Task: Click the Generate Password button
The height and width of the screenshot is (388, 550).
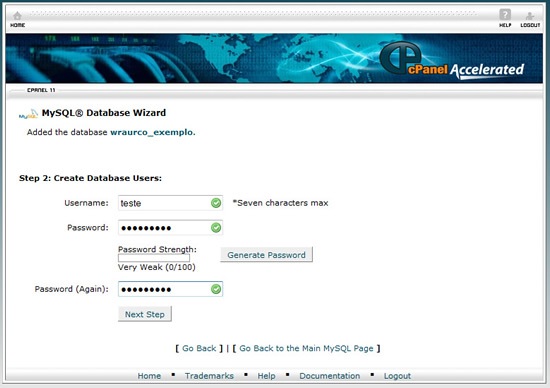Action: [x=266, y=255]
